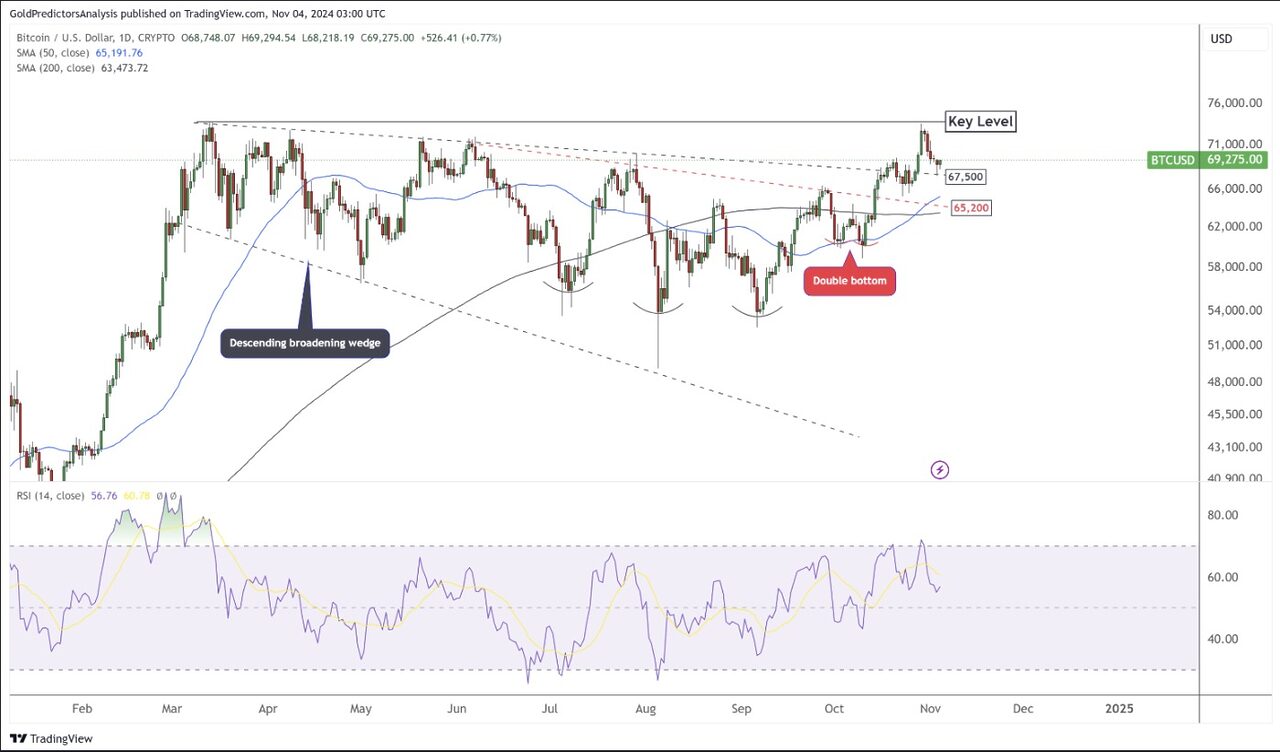Click the red 65,200 price label
This screenshot has height=752, width=1280.
[971, 207]
